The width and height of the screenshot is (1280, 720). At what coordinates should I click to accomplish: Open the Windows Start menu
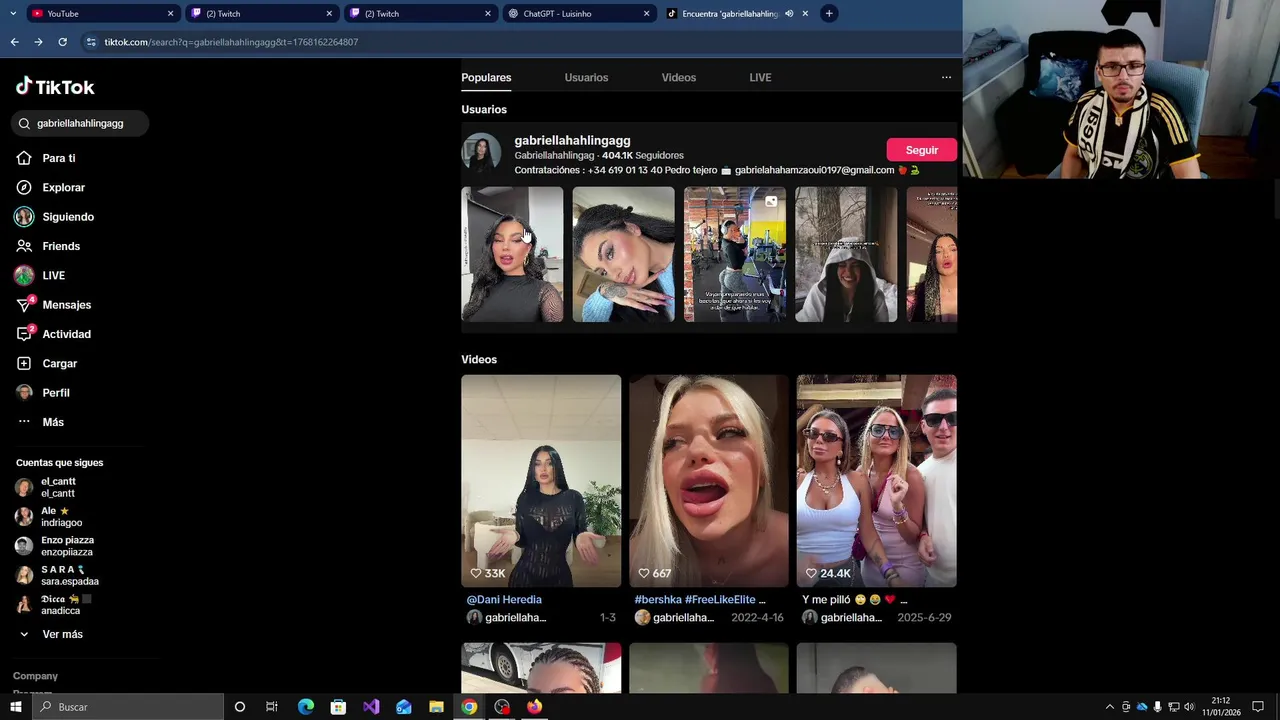15,707
